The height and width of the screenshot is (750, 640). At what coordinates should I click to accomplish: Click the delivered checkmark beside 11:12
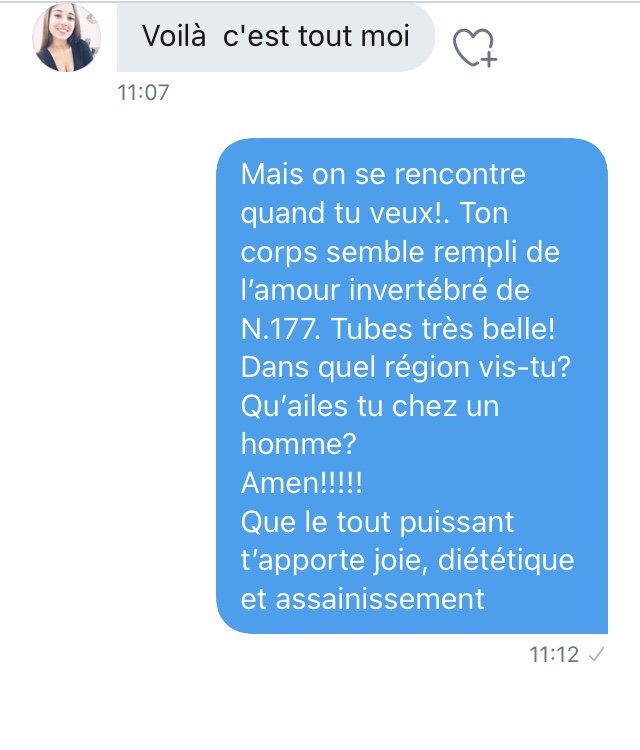(597, 655)
